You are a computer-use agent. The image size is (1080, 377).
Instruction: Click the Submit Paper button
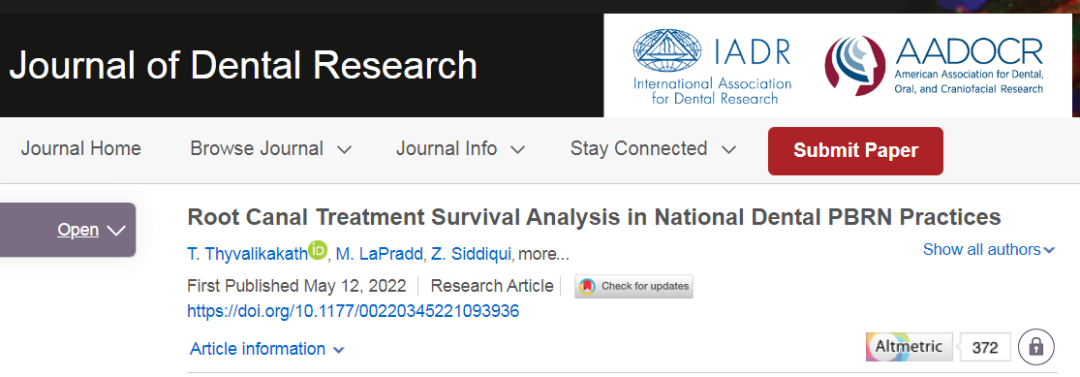coord(855,151)
